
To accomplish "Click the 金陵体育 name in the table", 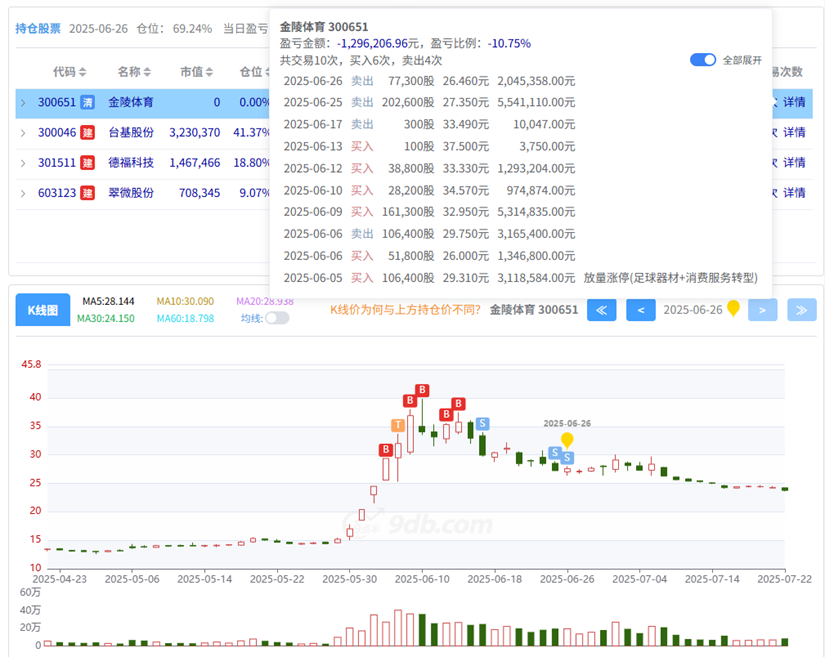I will (131, 102).
